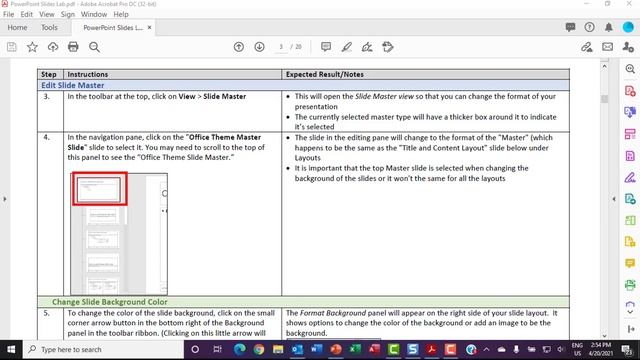Add a sticky note comment
640x360 pixels.
[326, 47]
